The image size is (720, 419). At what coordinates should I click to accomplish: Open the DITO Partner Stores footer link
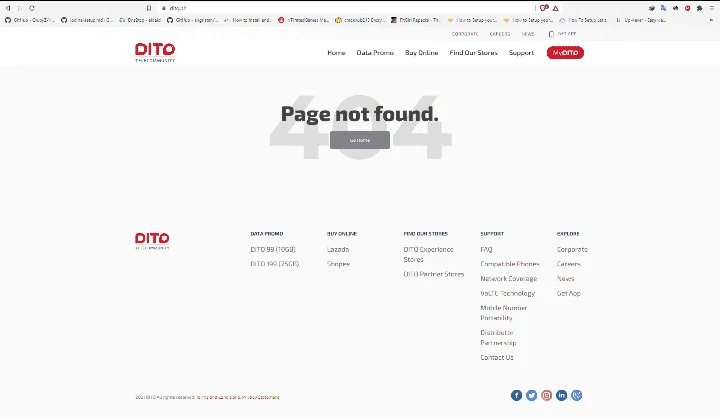[x=434, y=274]
